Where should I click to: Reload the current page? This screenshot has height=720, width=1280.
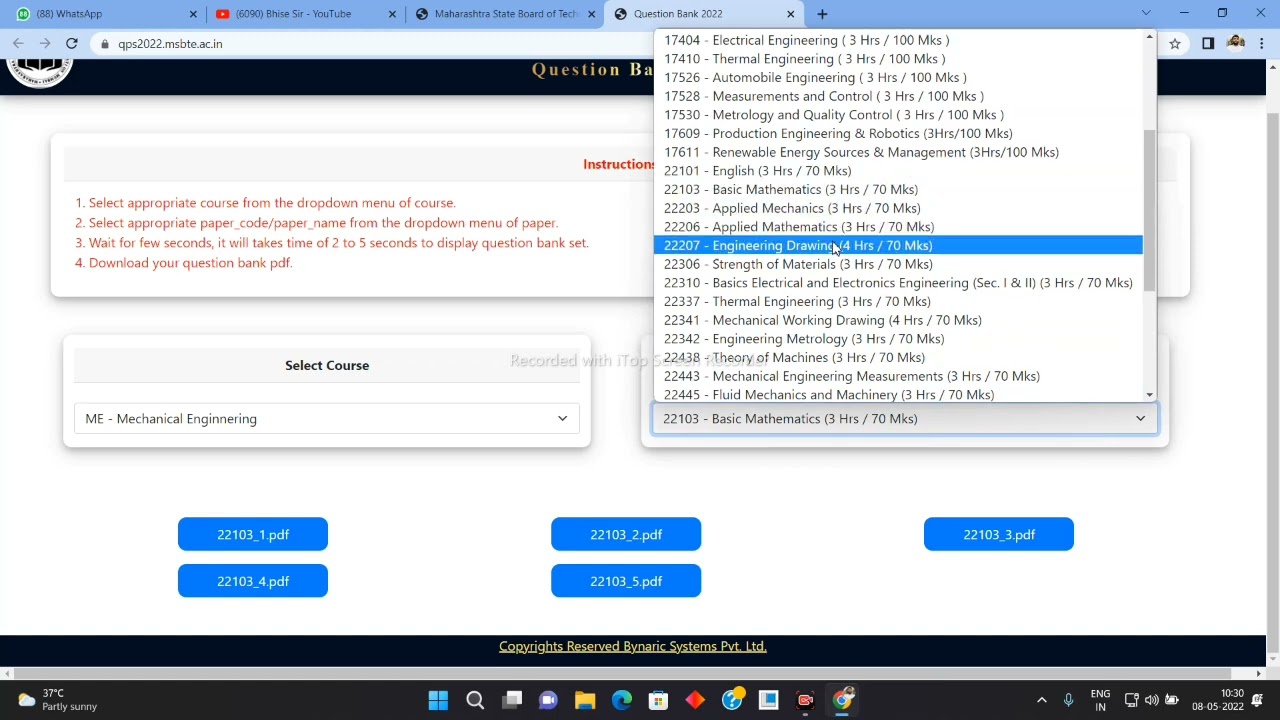tap(72, 44)
